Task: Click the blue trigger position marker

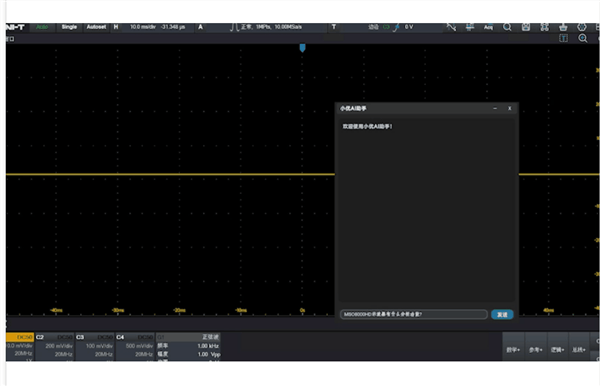Action: (302, 48)
